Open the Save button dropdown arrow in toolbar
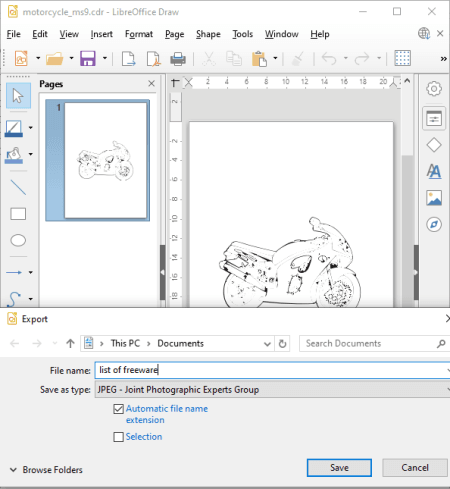The height and width of the screenshot is (489, 450). point(105,58)
